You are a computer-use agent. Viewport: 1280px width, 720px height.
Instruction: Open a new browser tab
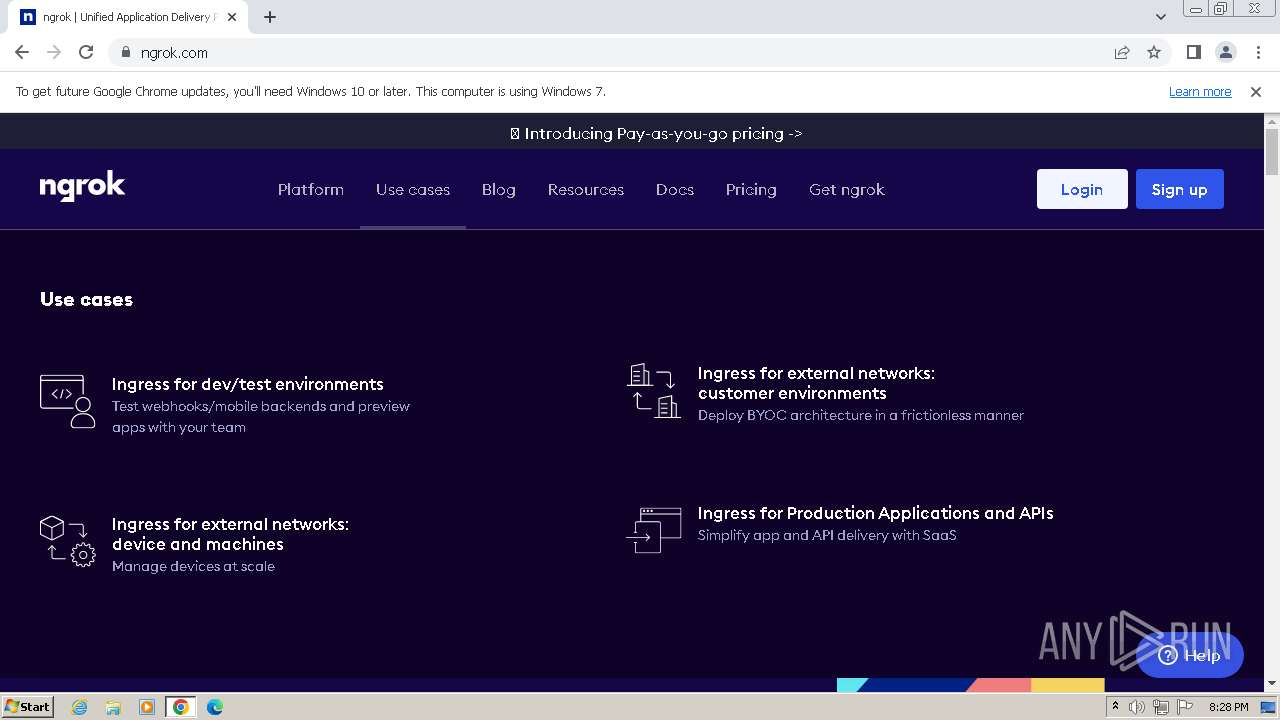pyautogui.click(x=270, y=16)
